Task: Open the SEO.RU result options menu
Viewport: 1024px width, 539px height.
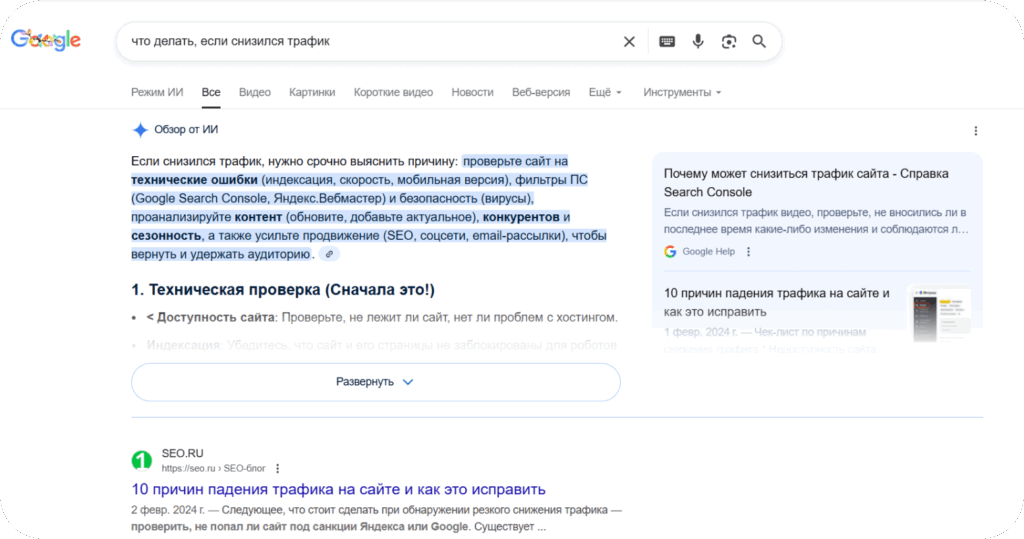Action: pyautogui.click(x=278, y=468)
